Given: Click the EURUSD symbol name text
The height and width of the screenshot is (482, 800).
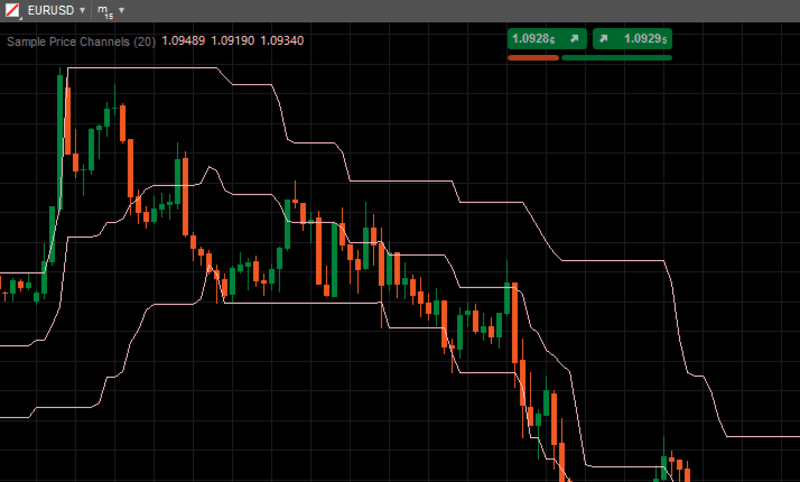Looking at the screenshot, I should pyautogui.click(x=51, y=10).
